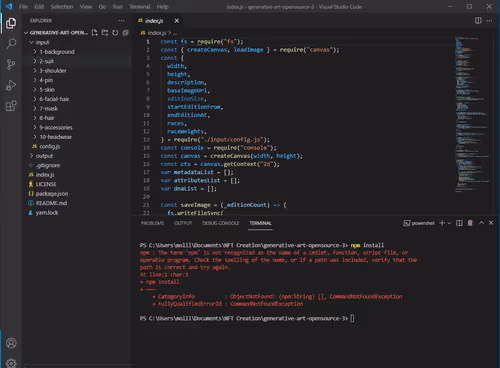Open the Run menu
Image resolution: width=500 pixels, height=368 pixels.
tap(118, 7)
